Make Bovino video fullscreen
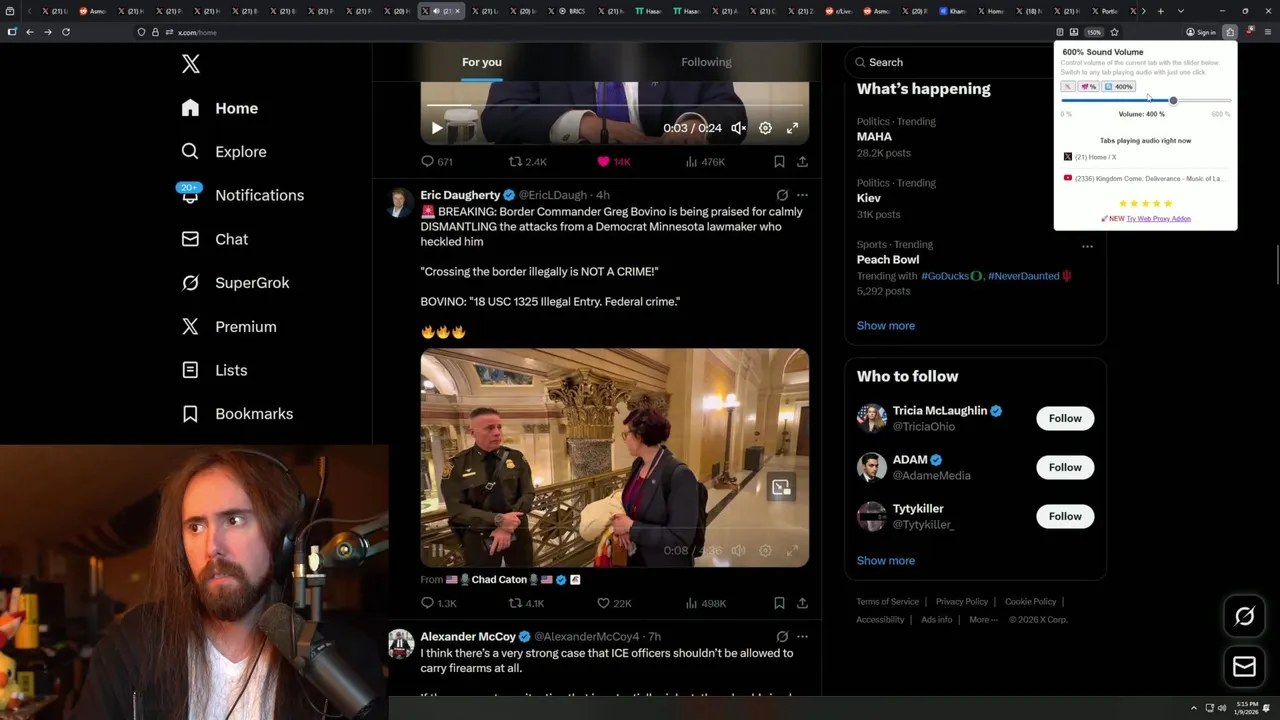This screenshot has height=720, width=1280. click(x=792, y=551)
